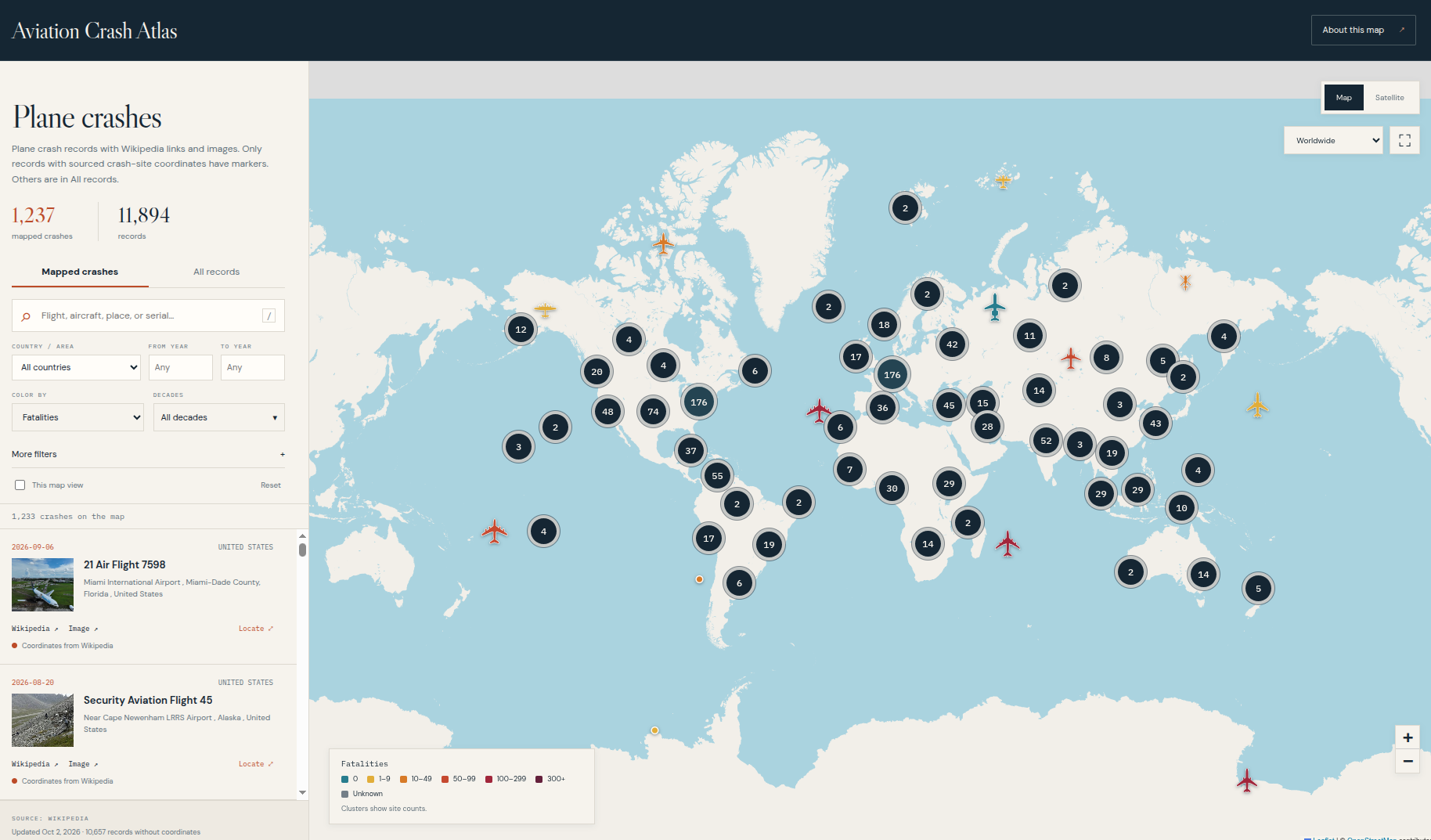Open the Color by Fatalities dropdown

77,417
